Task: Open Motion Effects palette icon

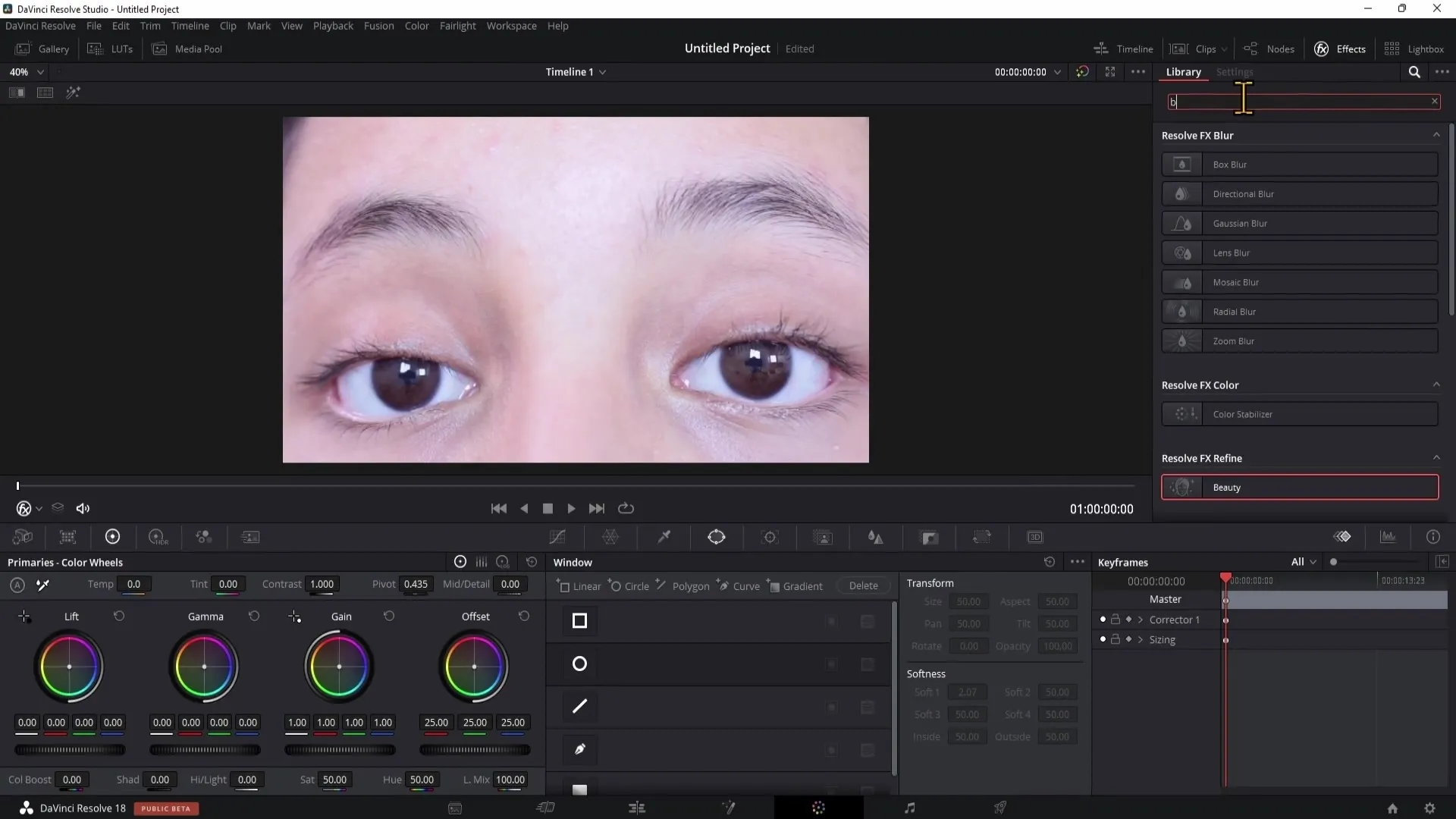Action: coord(250,537)
